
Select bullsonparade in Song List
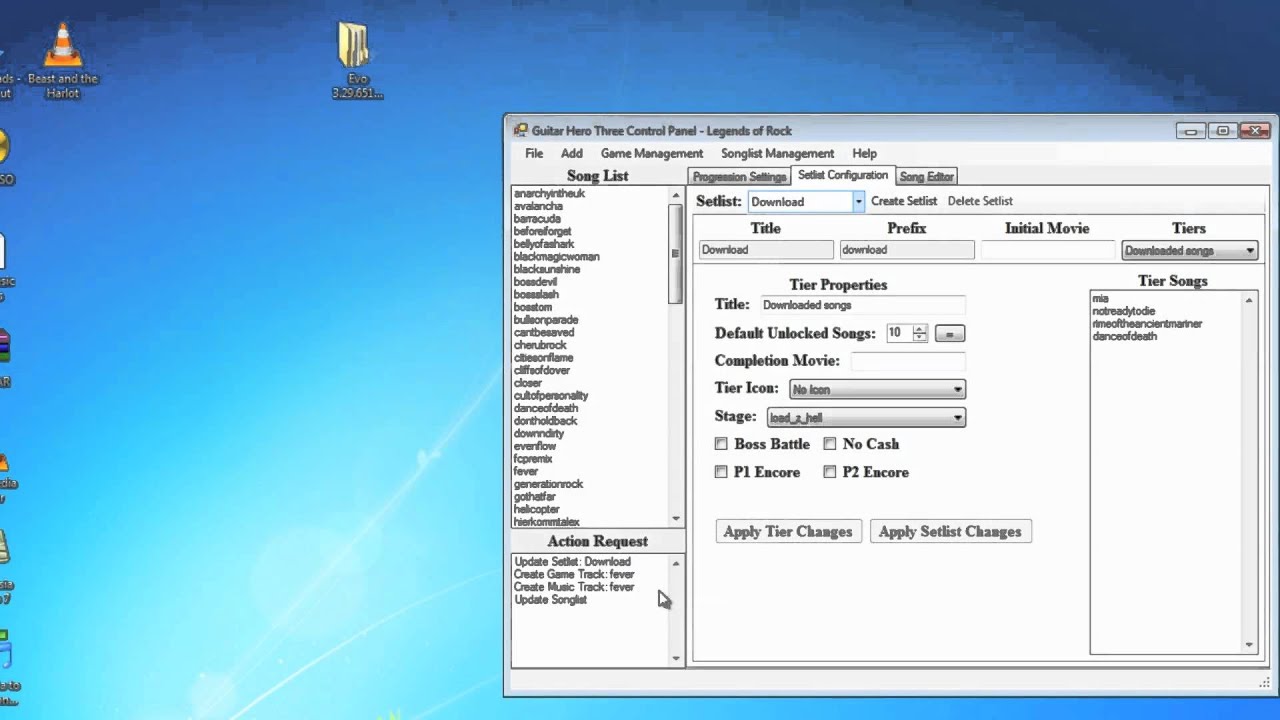click(546, 320)
